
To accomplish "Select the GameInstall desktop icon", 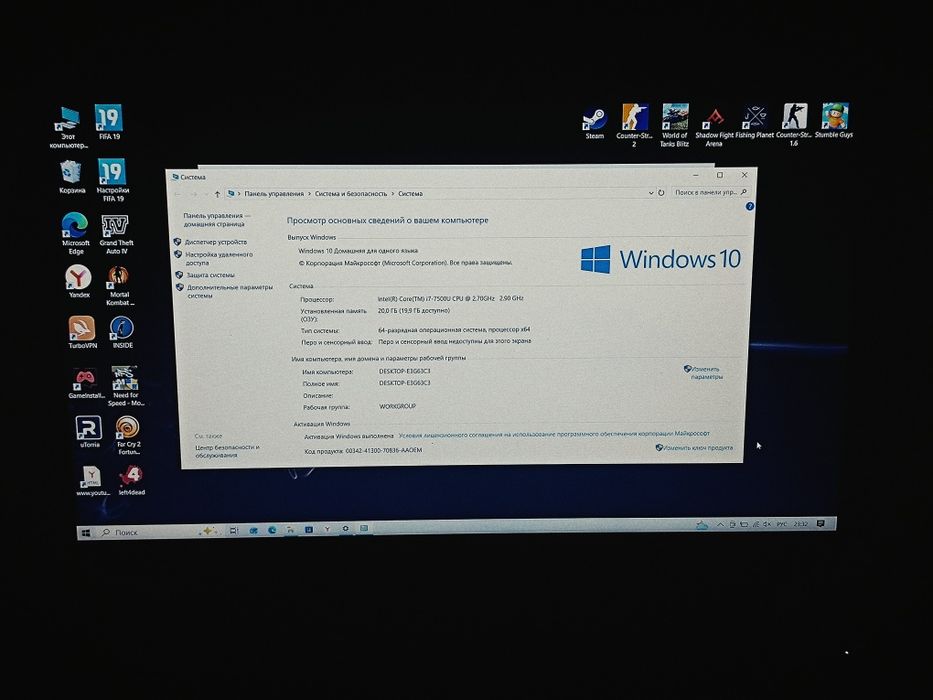I will click(x=86, y=384).
